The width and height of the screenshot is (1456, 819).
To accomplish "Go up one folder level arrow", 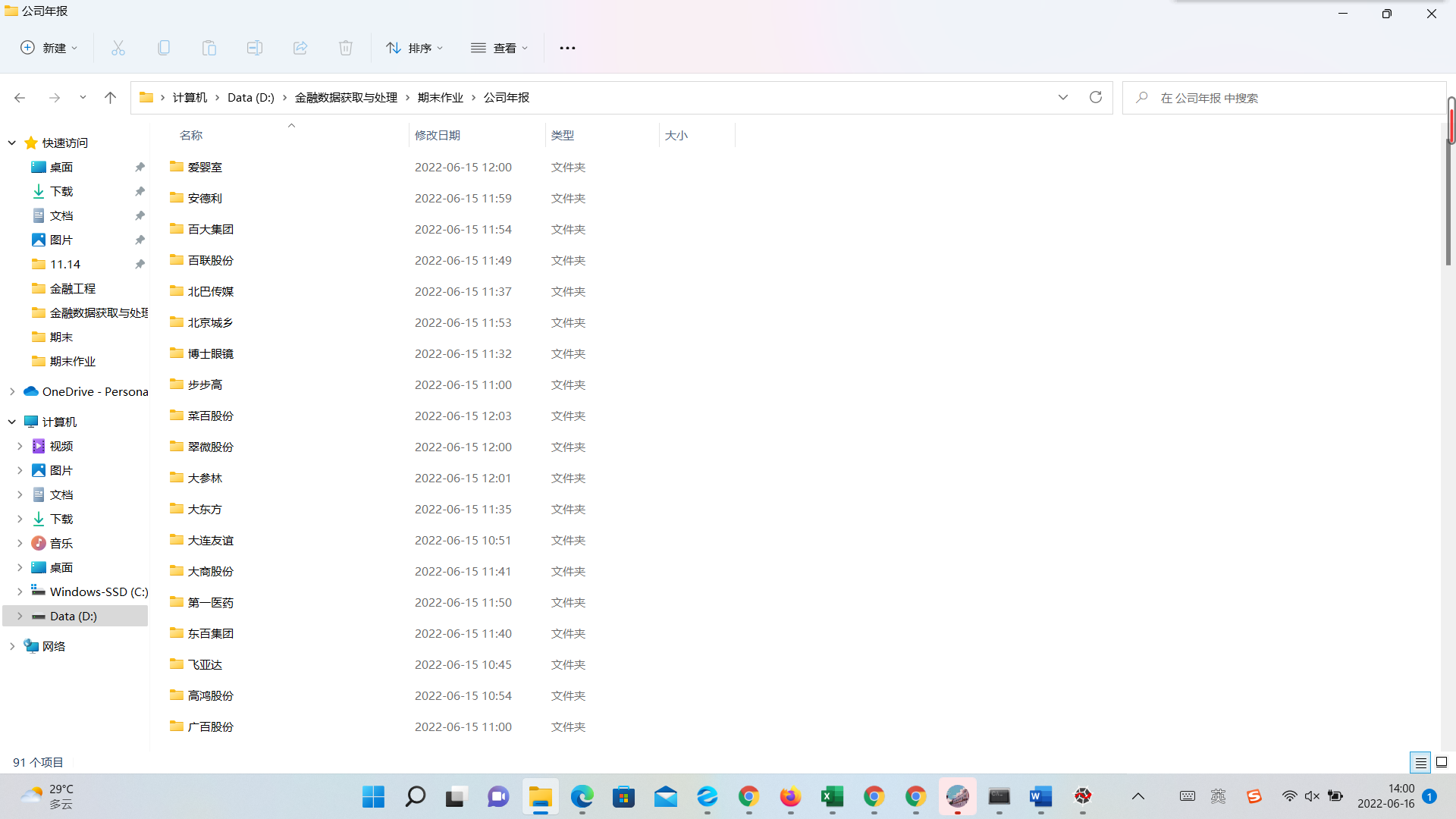I will click(110, 98).
